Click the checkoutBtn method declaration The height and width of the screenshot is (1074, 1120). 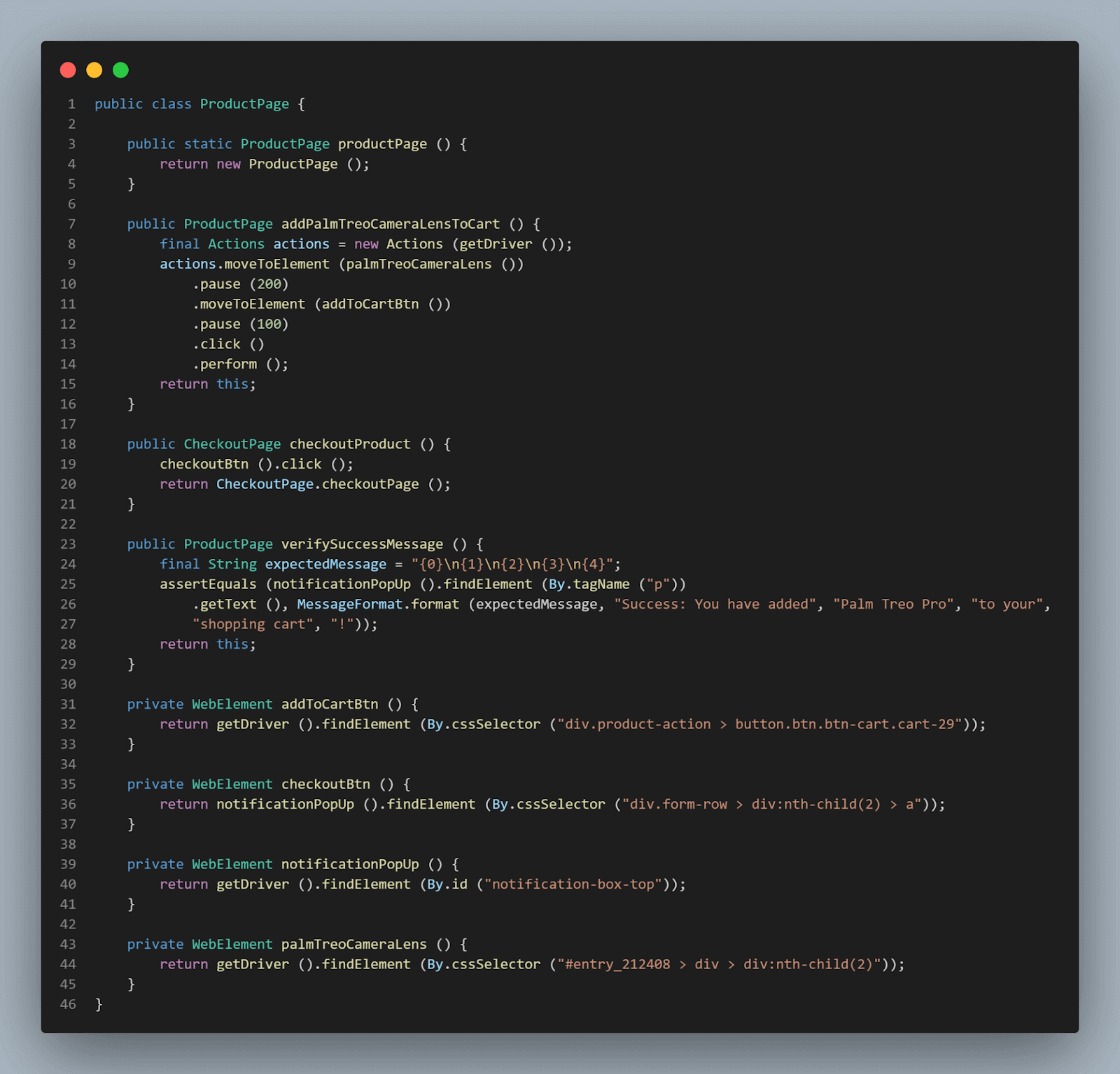(325, 784)
